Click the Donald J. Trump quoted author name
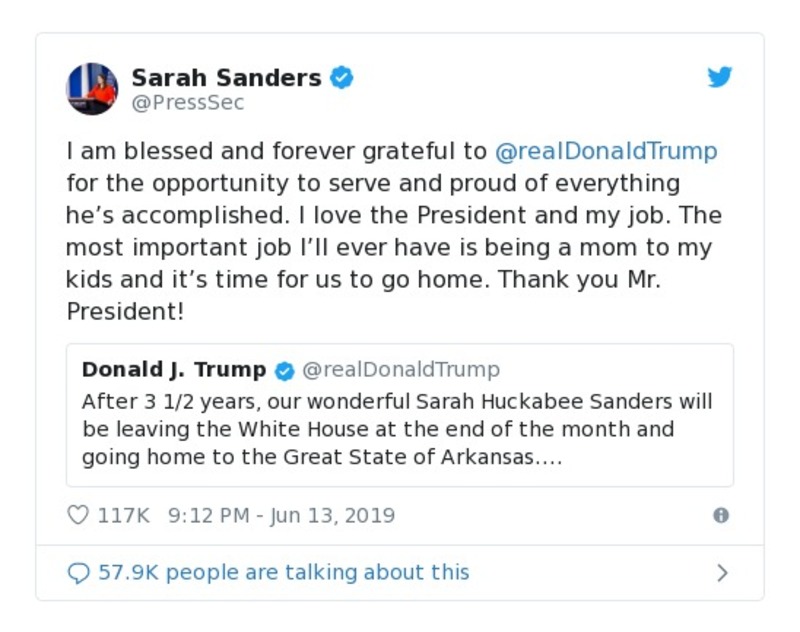800x632 pixels. click(174, 370)
